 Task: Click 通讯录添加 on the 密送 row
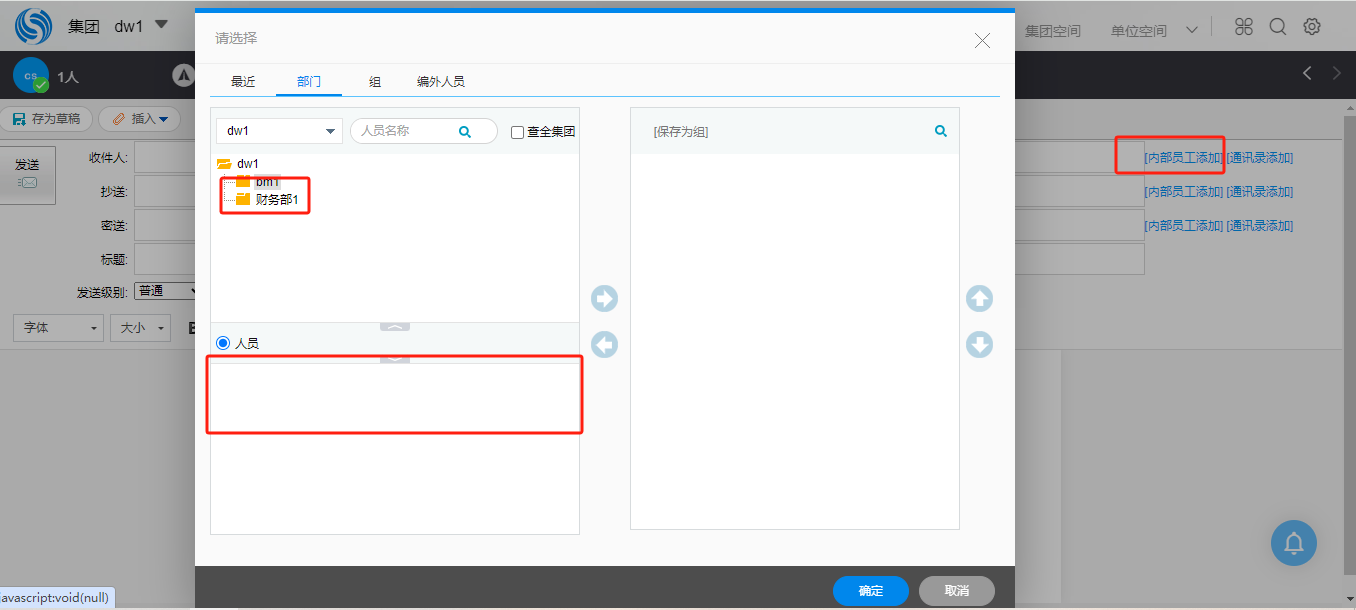[1260, 226]
